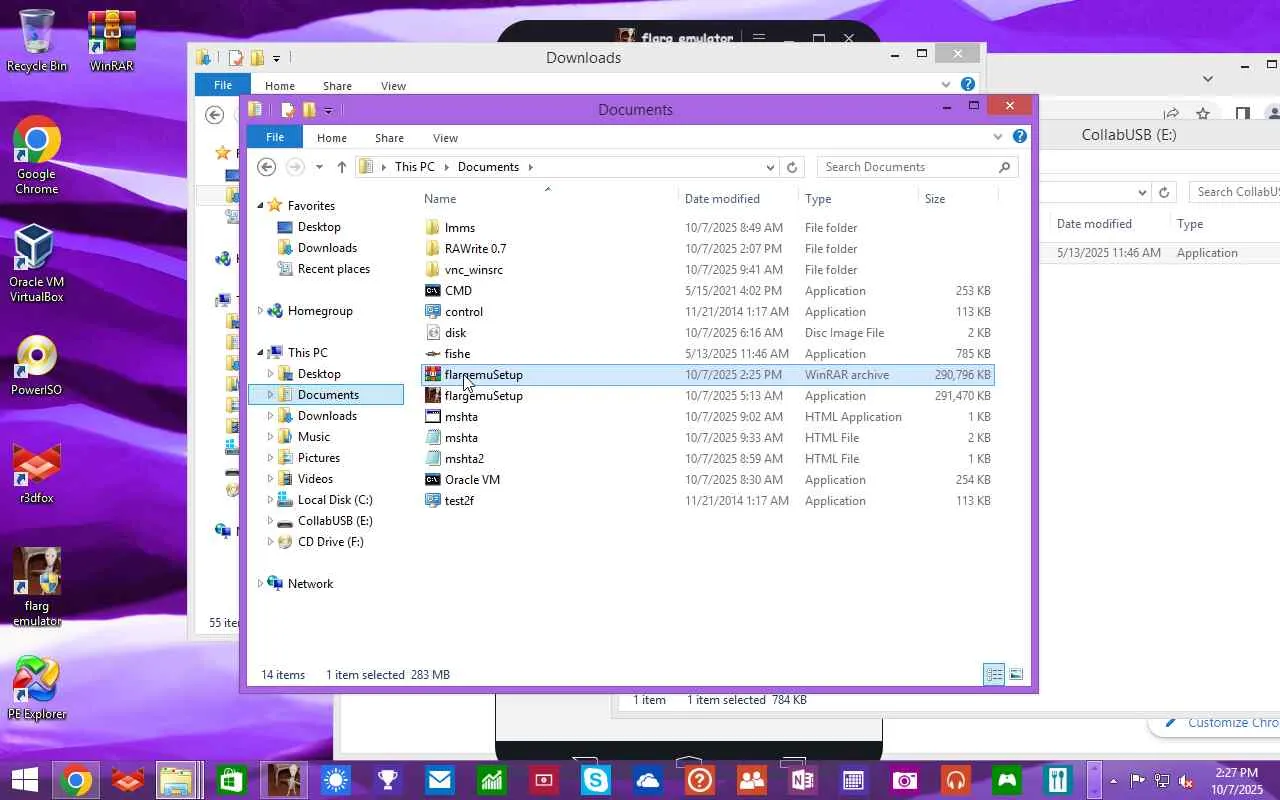Click Refresh in the Documents address bar
Image resolution: width=1280 pixels, height=800 pixels.
tap(792, 167)
